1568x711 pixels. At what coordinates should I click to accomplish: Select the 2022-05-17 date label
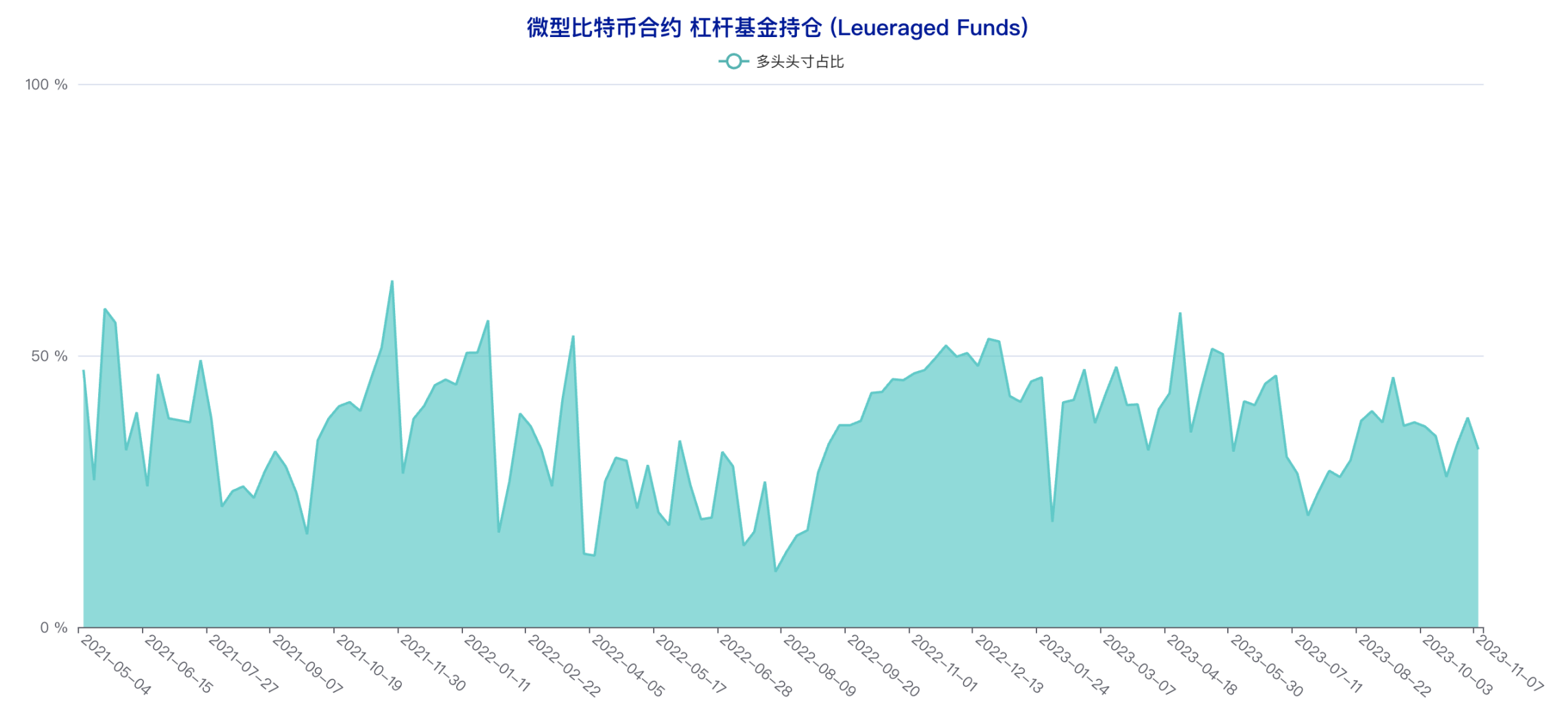[x=691, y=665]
